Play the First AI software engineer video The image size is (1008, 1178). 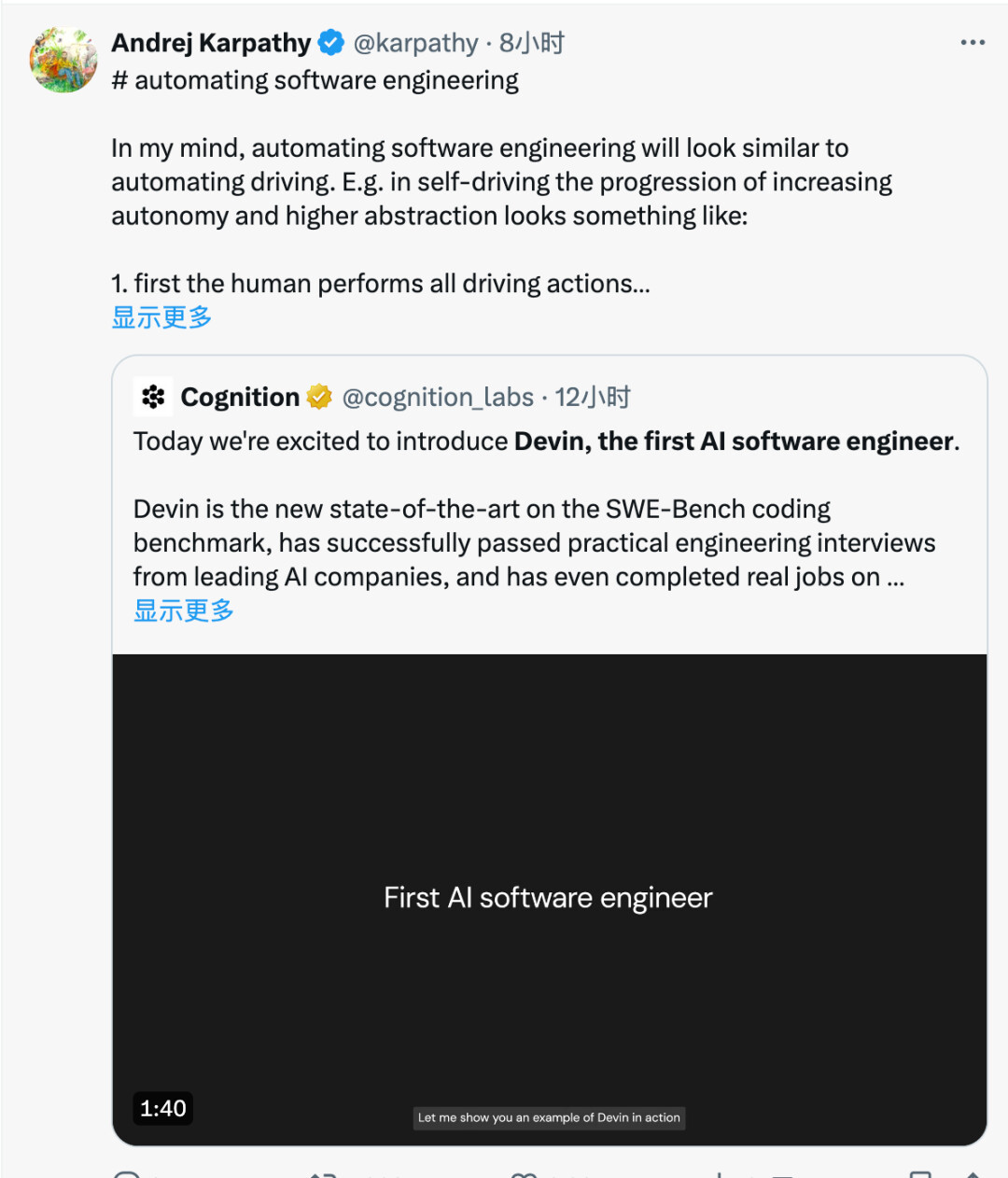(x=549, y=898)
